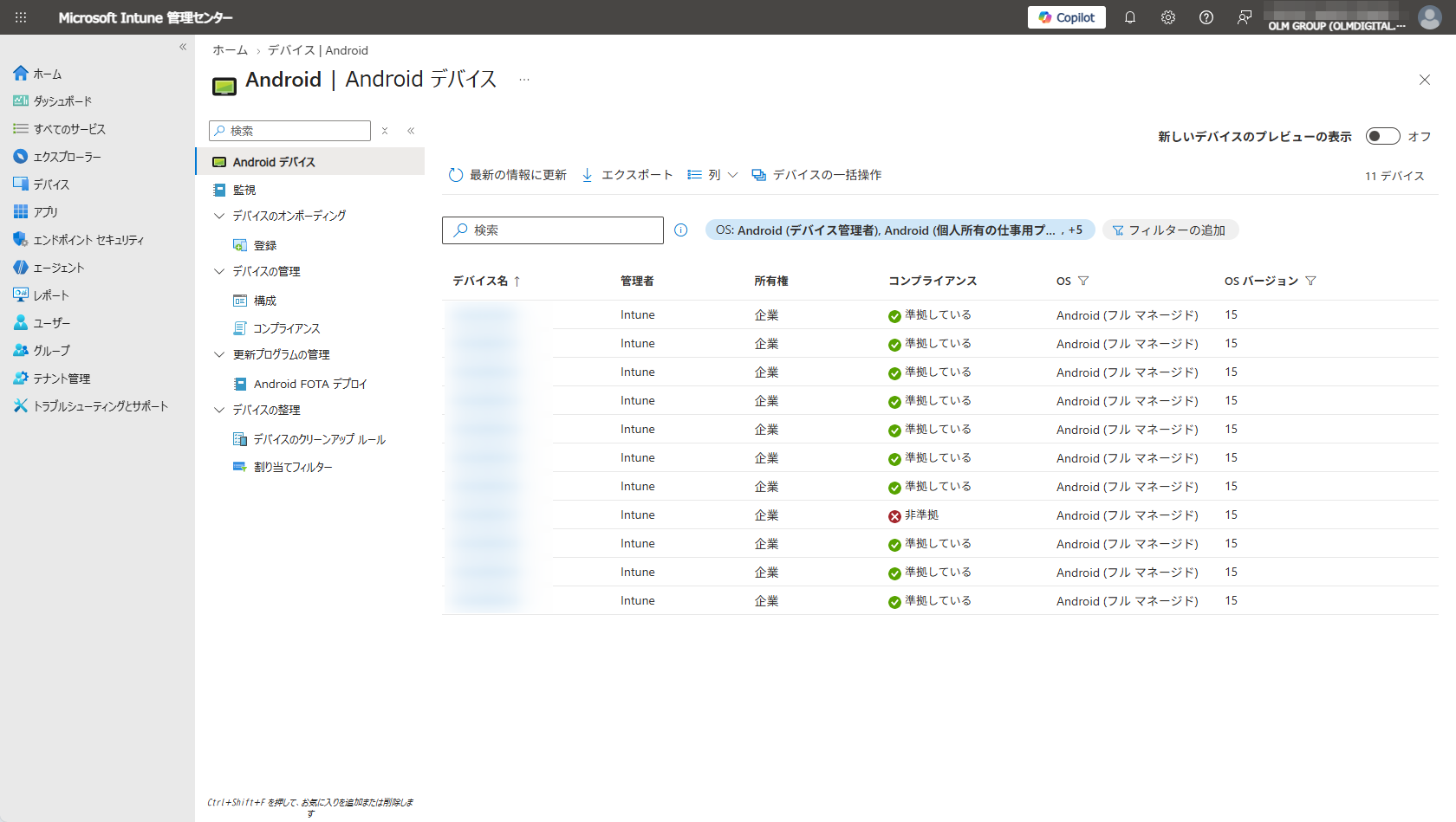Click フィルターの追加 button
This screenshot has height=822, width=1456.
click(x=1170, y=230)
